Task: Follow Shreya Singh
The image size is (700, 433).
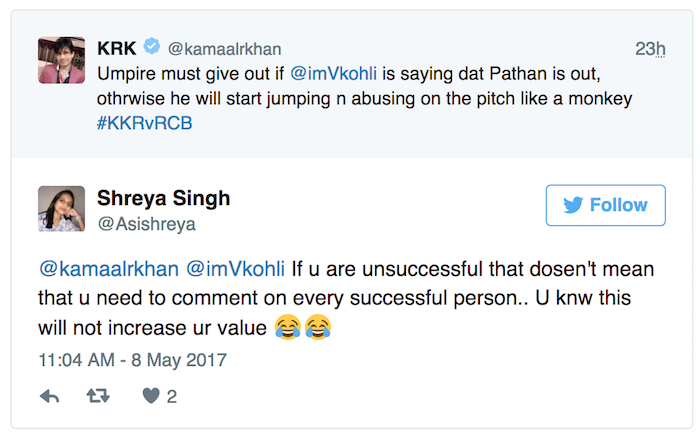Action: [605, 205]
